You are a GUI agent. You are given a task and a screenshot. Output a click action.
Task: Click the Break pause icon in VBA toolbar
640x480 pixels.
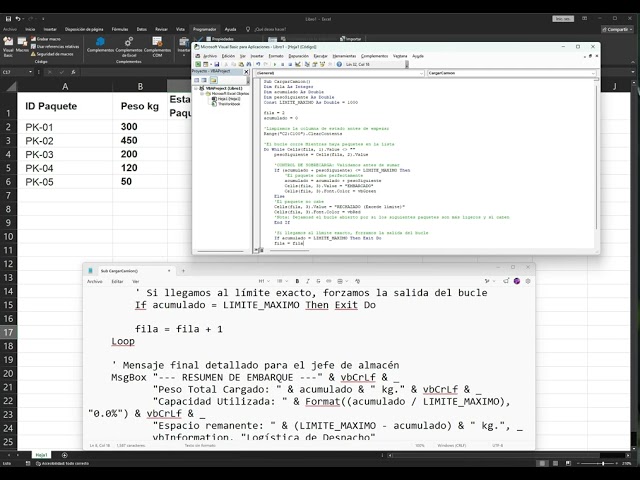point(282,64)
